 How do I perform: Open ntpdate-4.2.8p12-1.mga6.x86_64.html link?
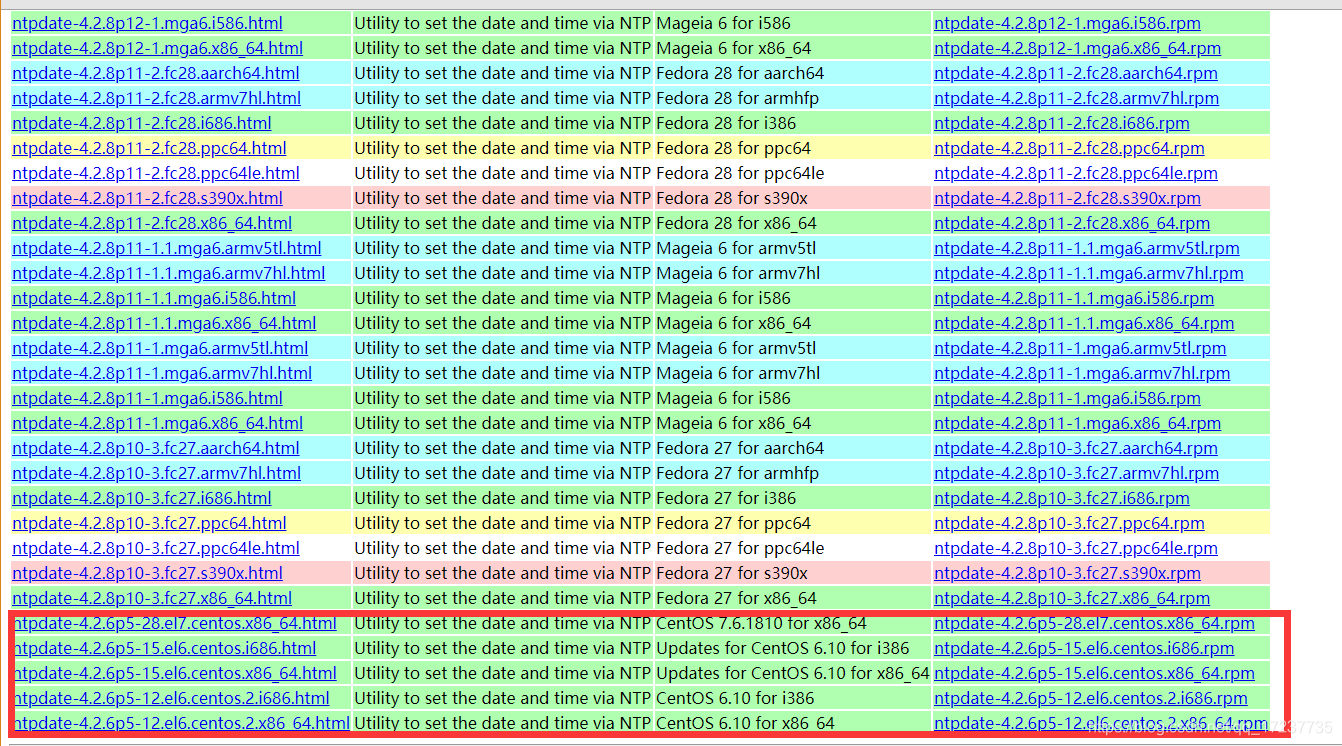157,48
